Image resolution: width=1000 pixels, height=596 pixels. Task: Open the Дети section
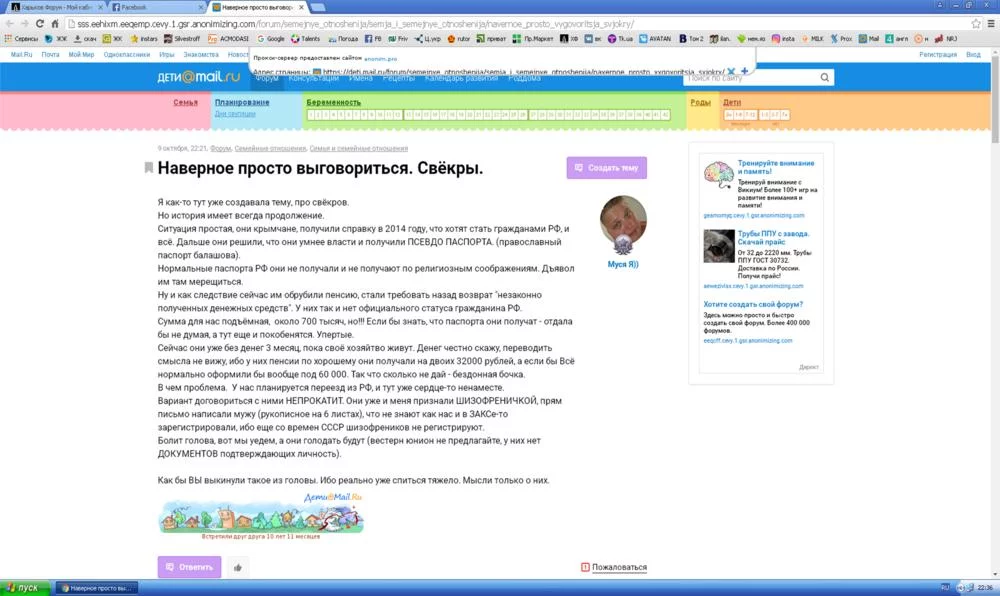pos(732,102)
